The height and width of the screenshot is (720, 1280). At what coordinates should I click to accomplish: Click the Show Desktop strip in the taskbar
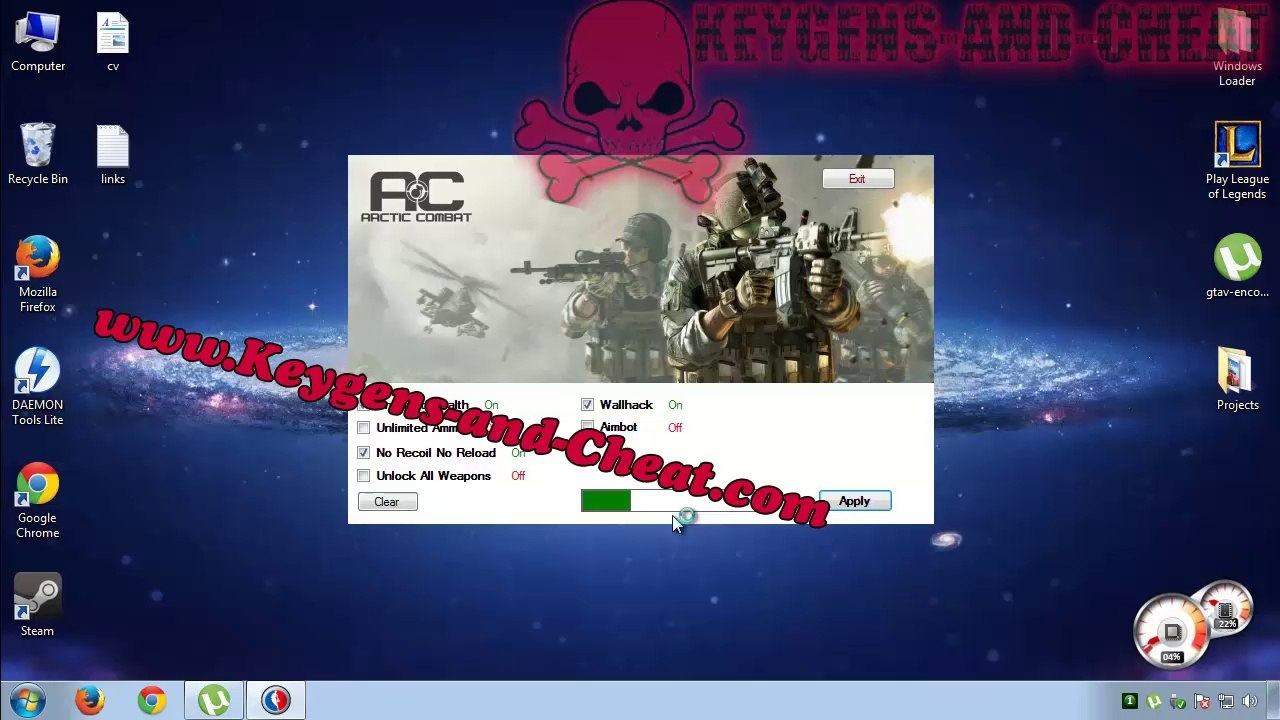coord(1273,700)
